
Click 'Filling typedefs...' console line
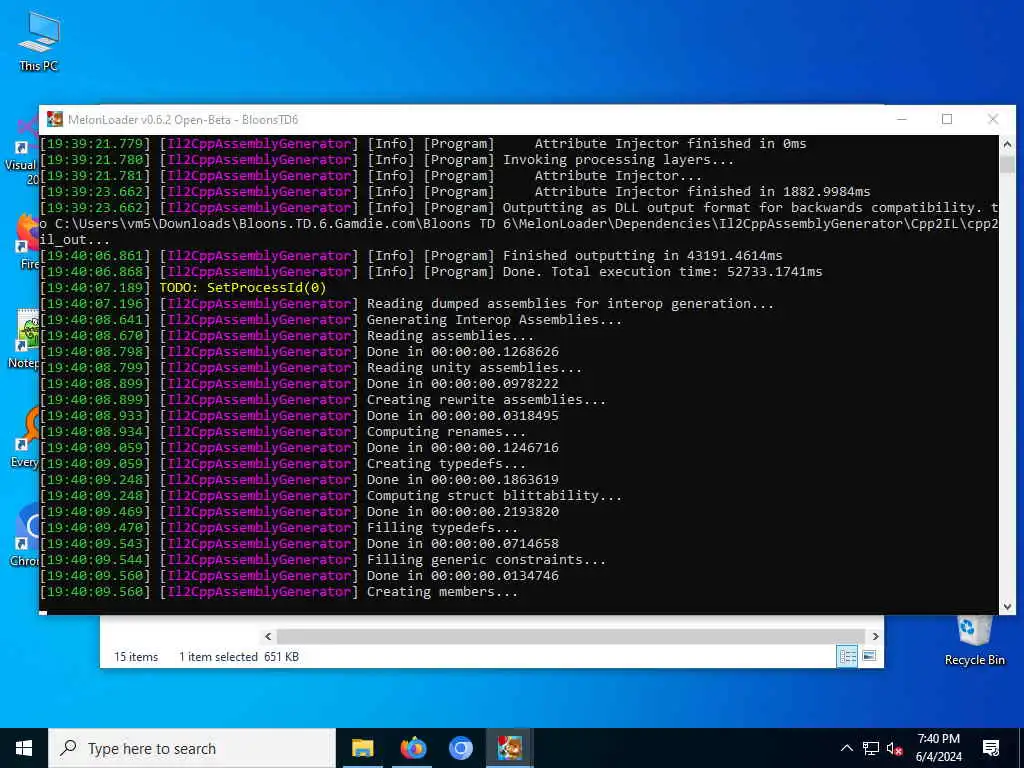click(442, 528)
